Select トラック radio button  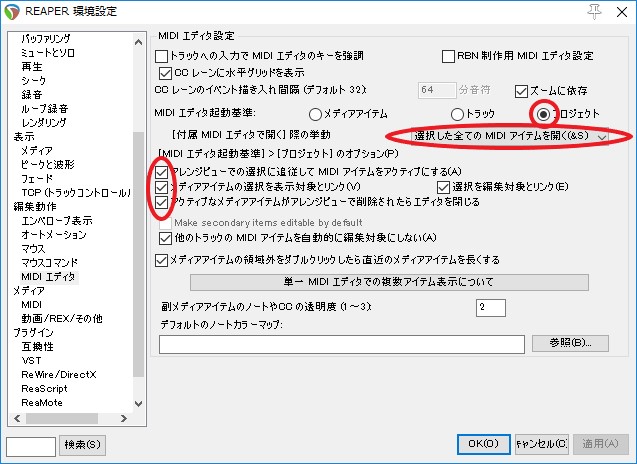coord(457,115)
